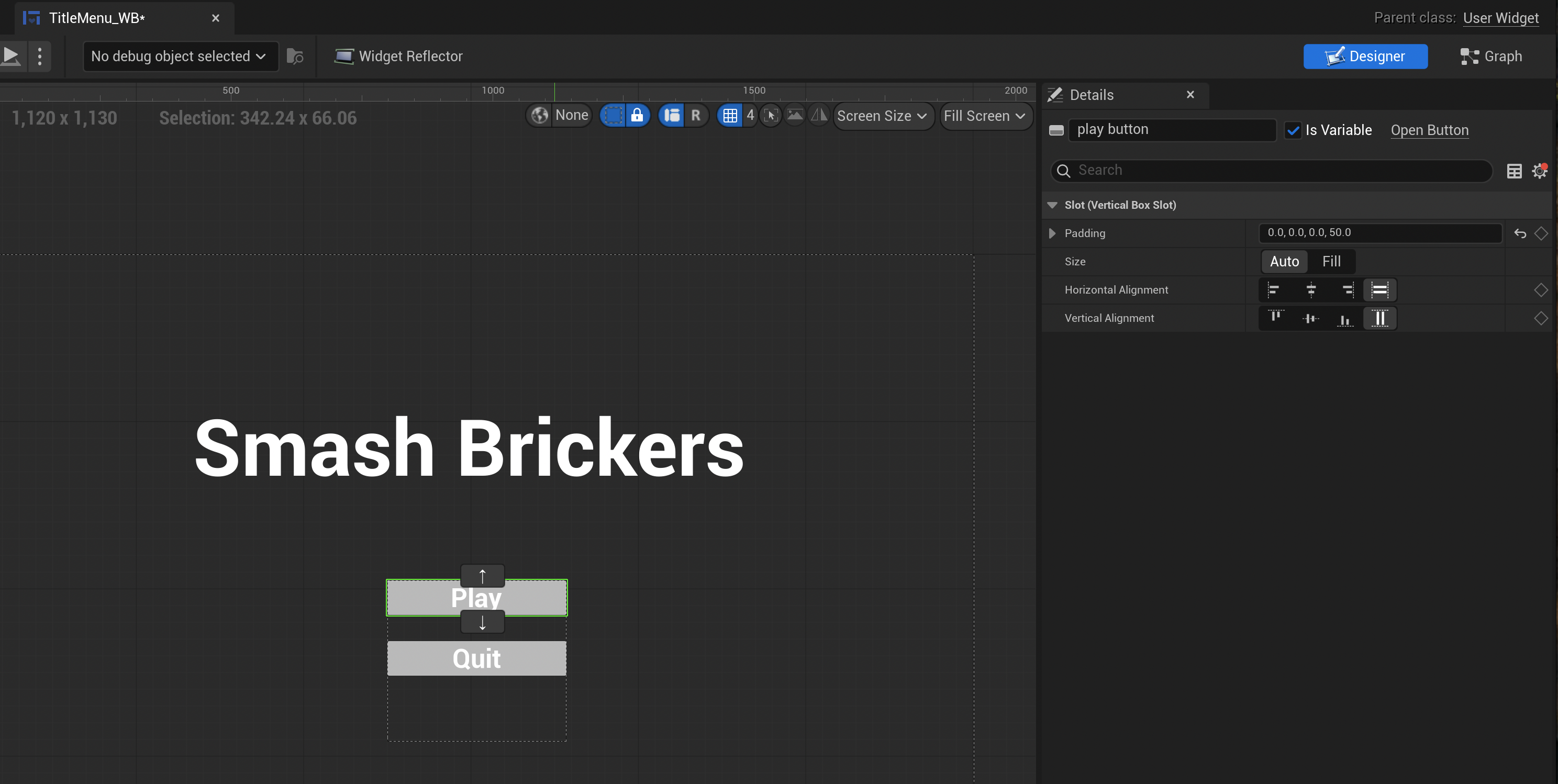Select the Smash Brickers title text
The width and height of the screenshot is (1558, 784).
(469, 448)
